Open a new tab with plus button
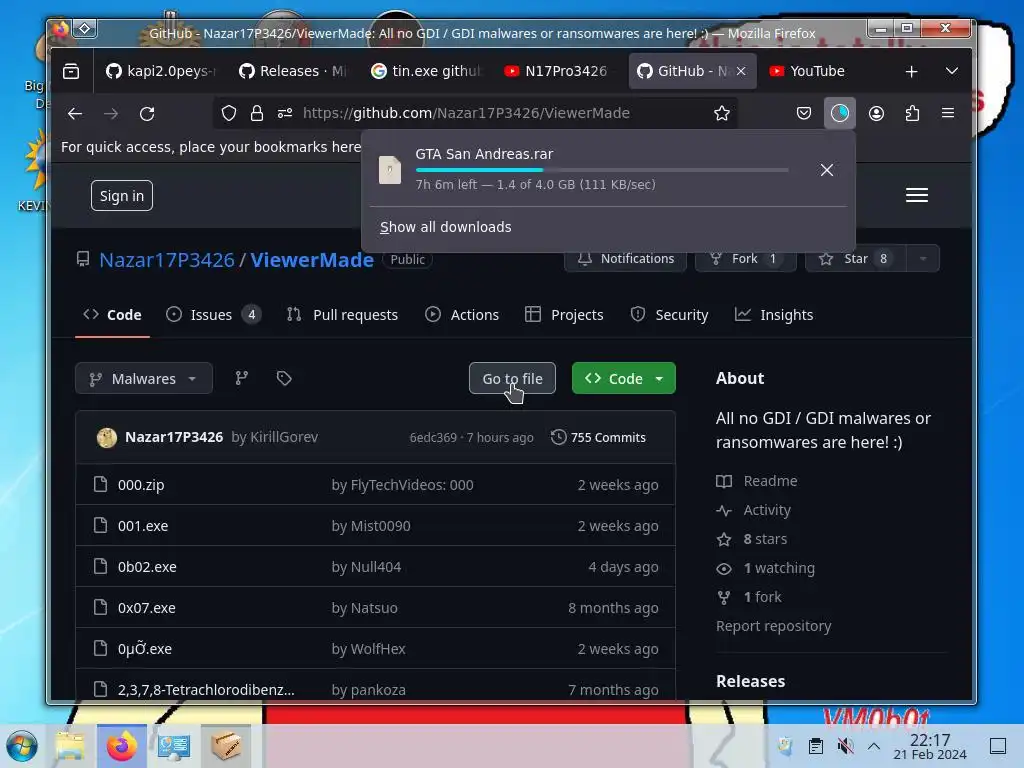 click(912, 71)
